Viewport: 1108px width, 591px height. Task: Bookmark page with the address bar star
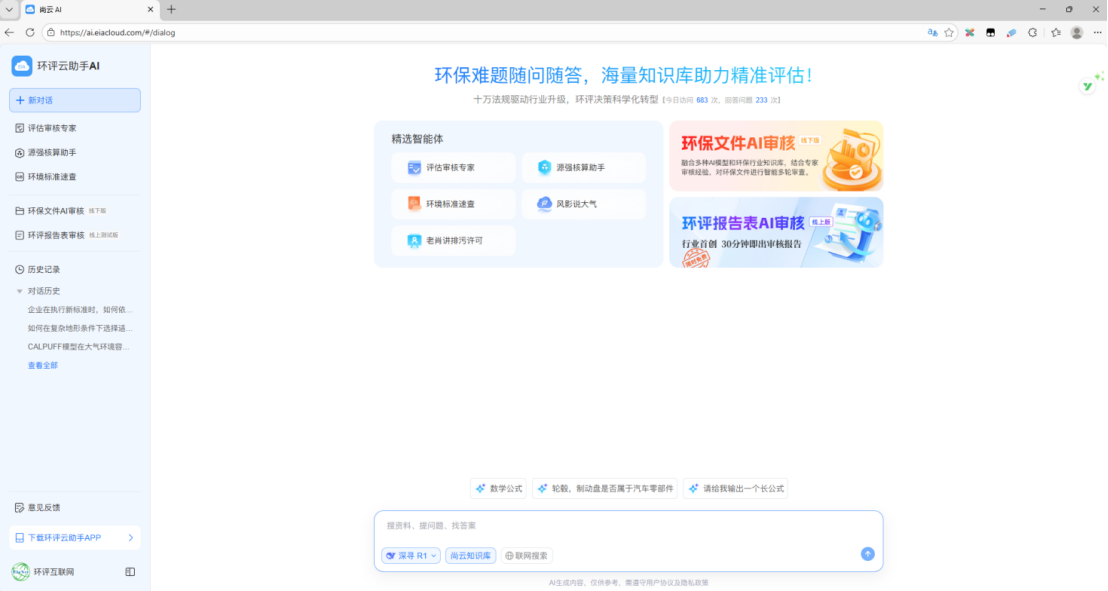(x=949, y=32)
